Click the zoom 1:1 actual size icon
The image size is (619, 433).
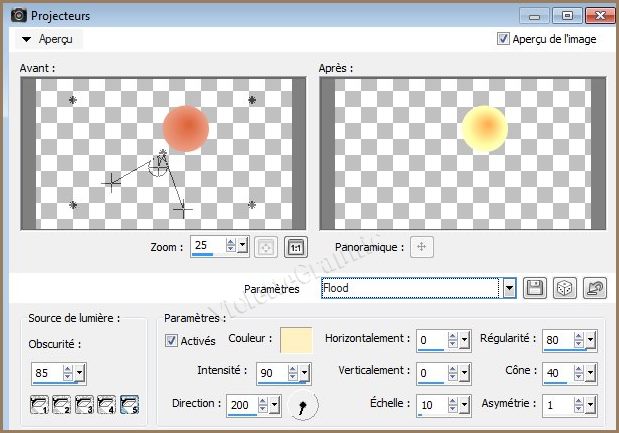tap(296, 246)
